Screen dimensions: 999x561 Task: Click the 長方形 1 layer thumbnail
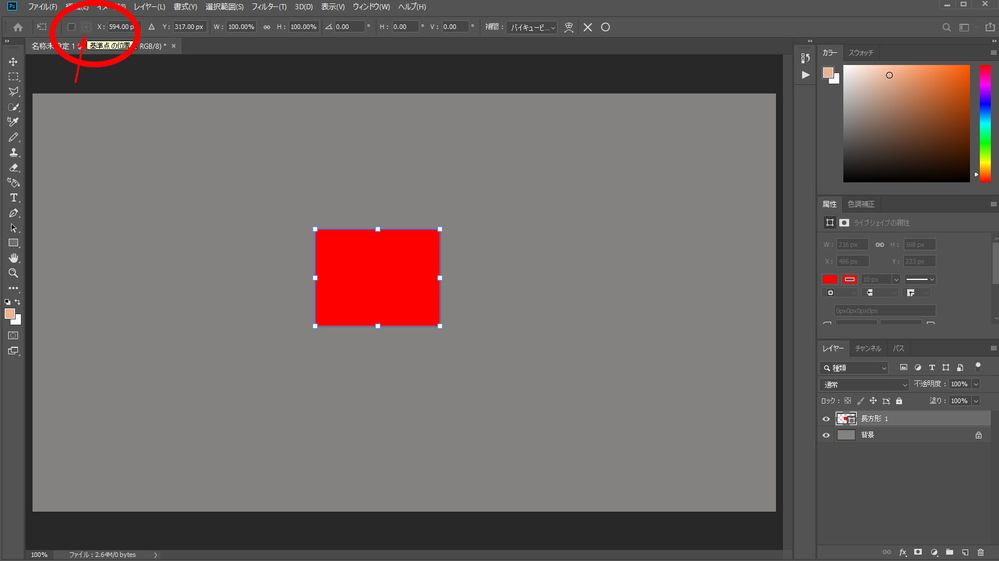(x=846, y=419)
